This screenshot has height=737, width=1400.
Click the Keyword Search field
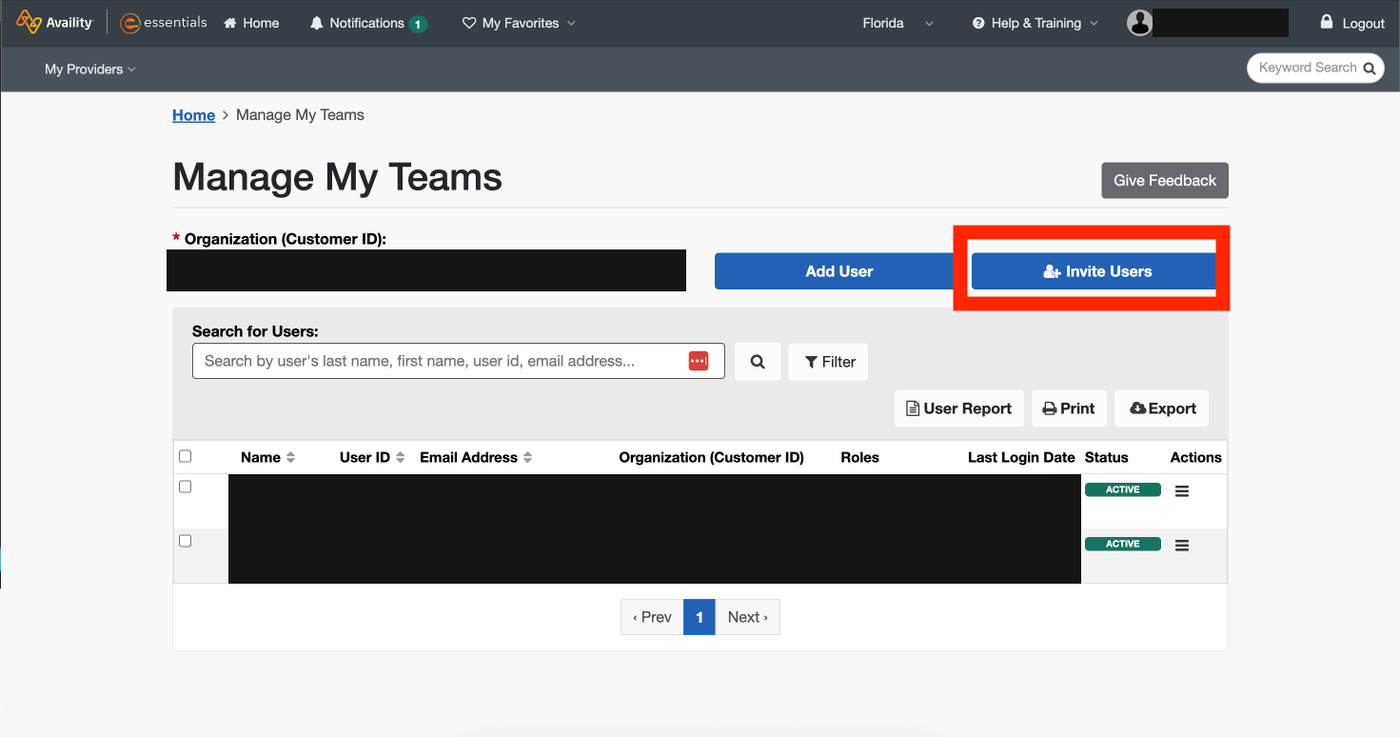tap(1315, 68)
